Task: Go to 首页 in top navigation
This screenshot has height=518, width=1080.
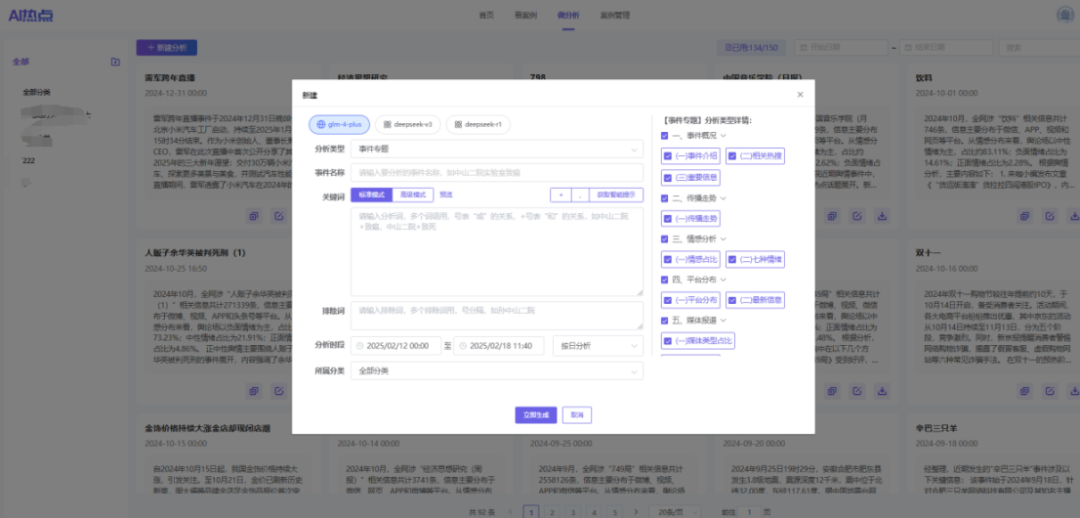Action: tap(486, 15)
